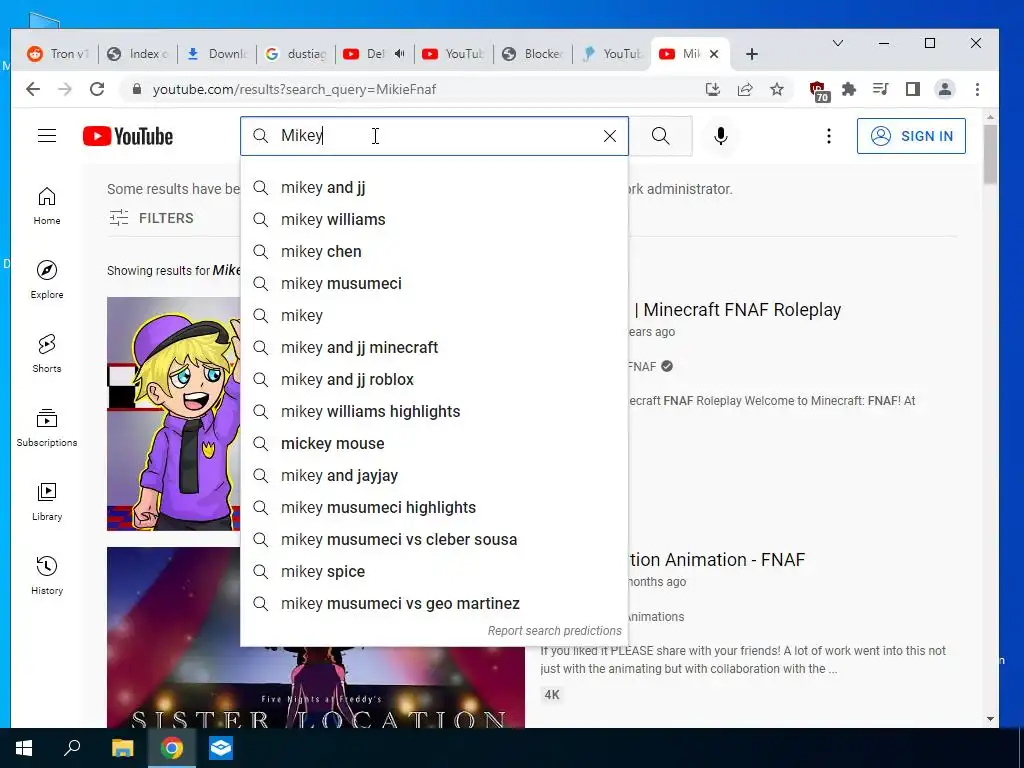The image size is (1024, 768).
Task: Switch to the Tron tab
Action: 58,54
